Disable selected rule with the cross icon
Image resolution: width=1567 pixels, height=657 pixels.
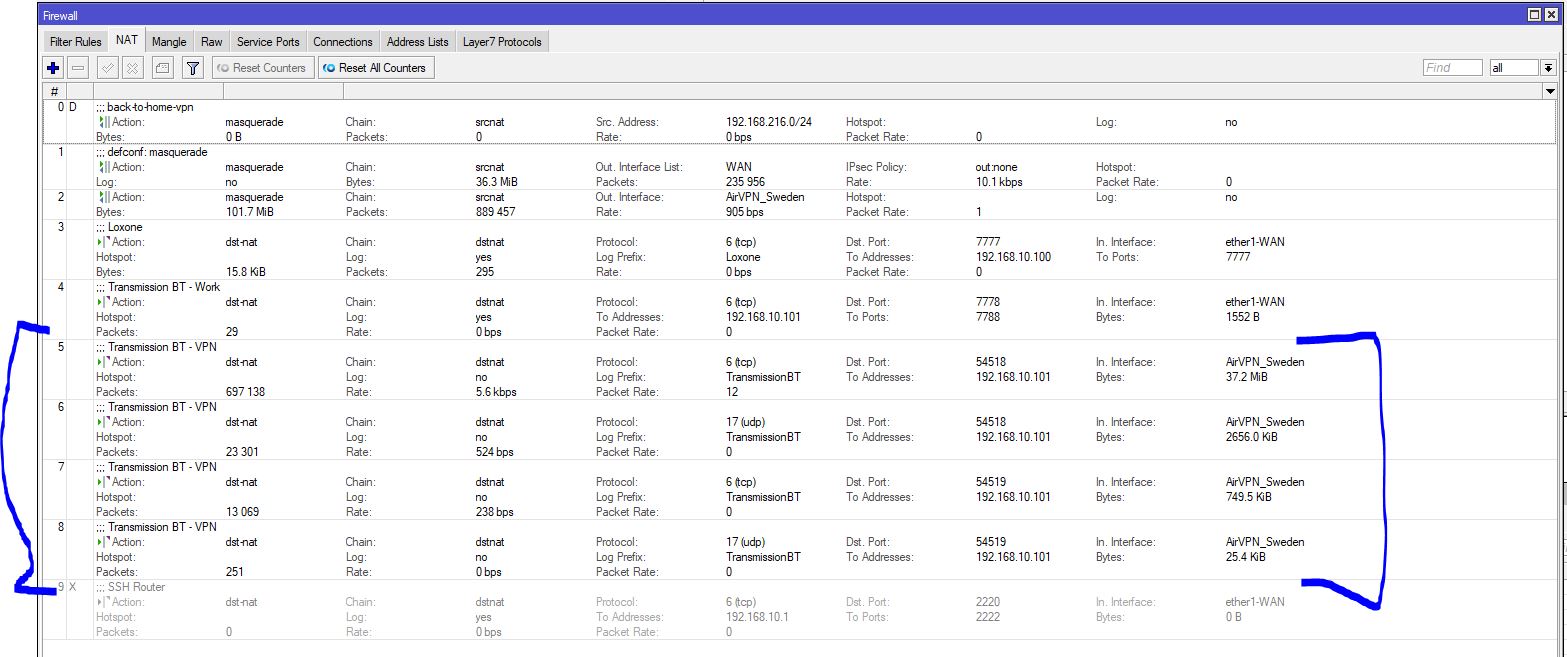coord(132,68)
